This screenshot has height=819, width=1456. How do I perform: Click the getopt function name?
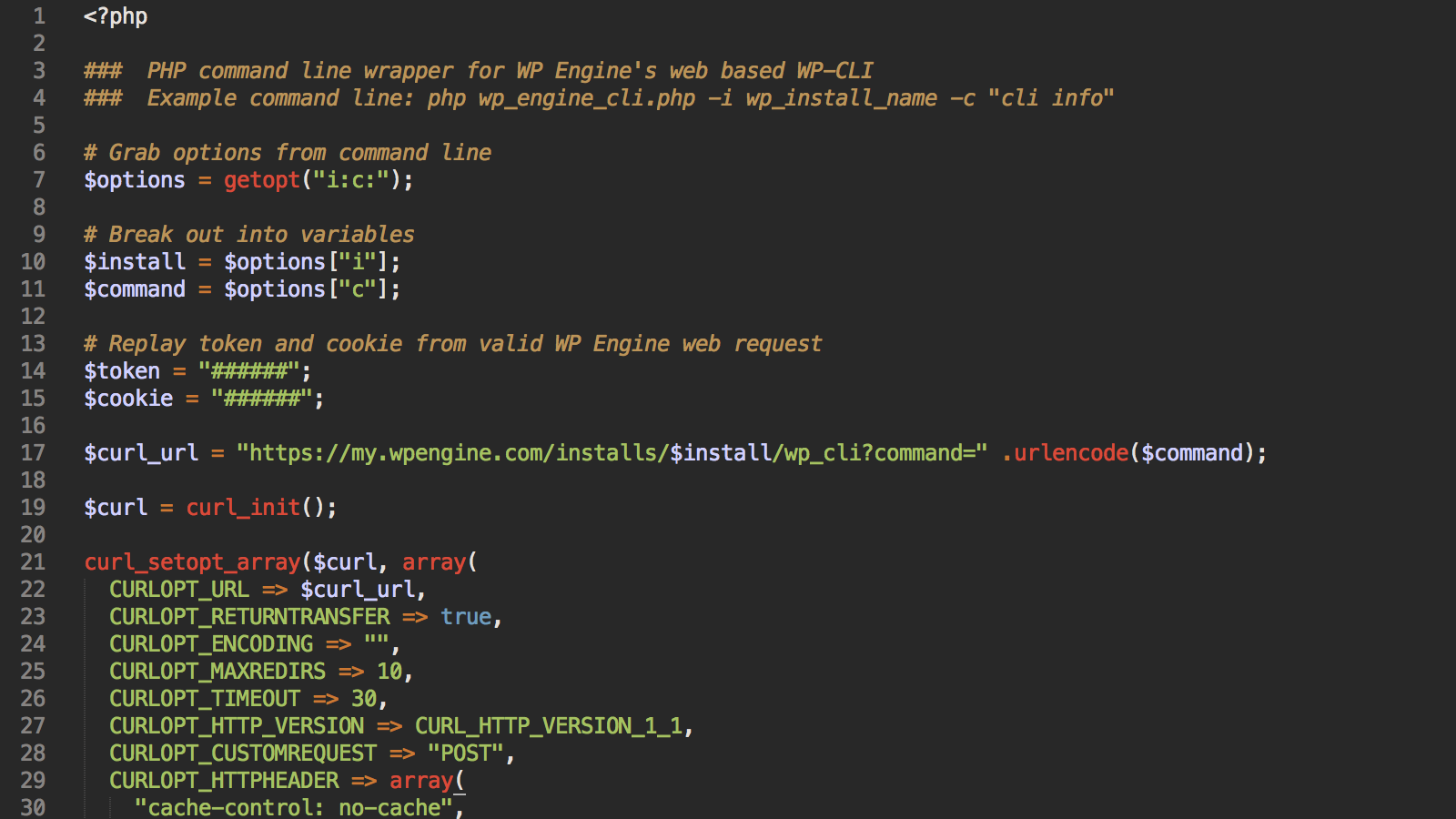coord(262,180)
